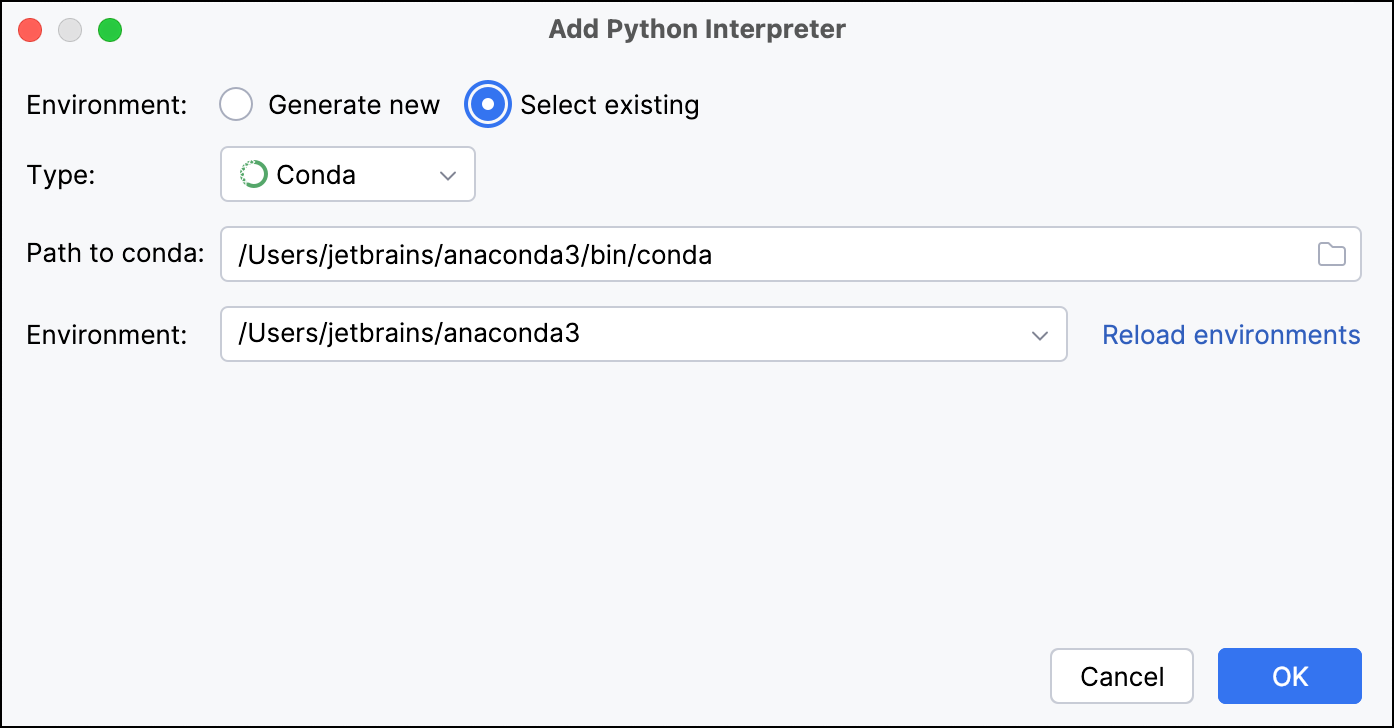Focus the Path to conda text field
1394x728 pixels.
point(760,254)
